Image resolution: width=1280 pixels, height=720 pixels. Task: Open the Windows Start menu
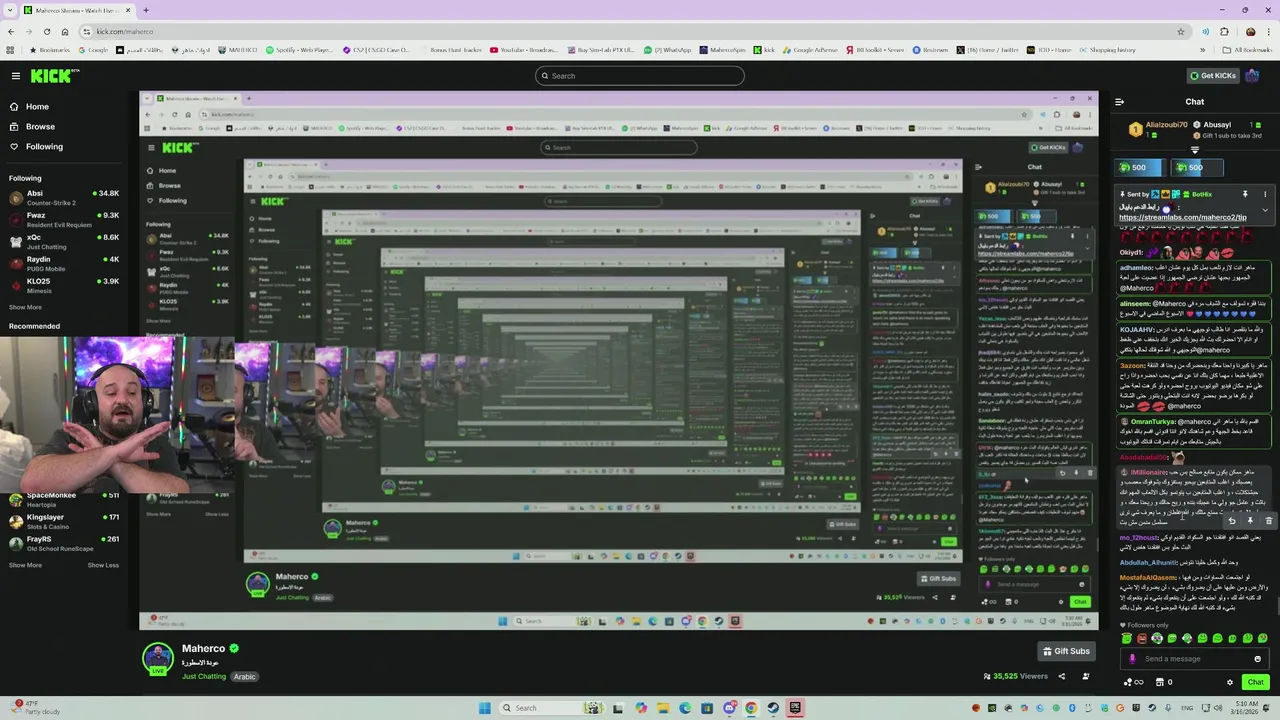point(485,708)
